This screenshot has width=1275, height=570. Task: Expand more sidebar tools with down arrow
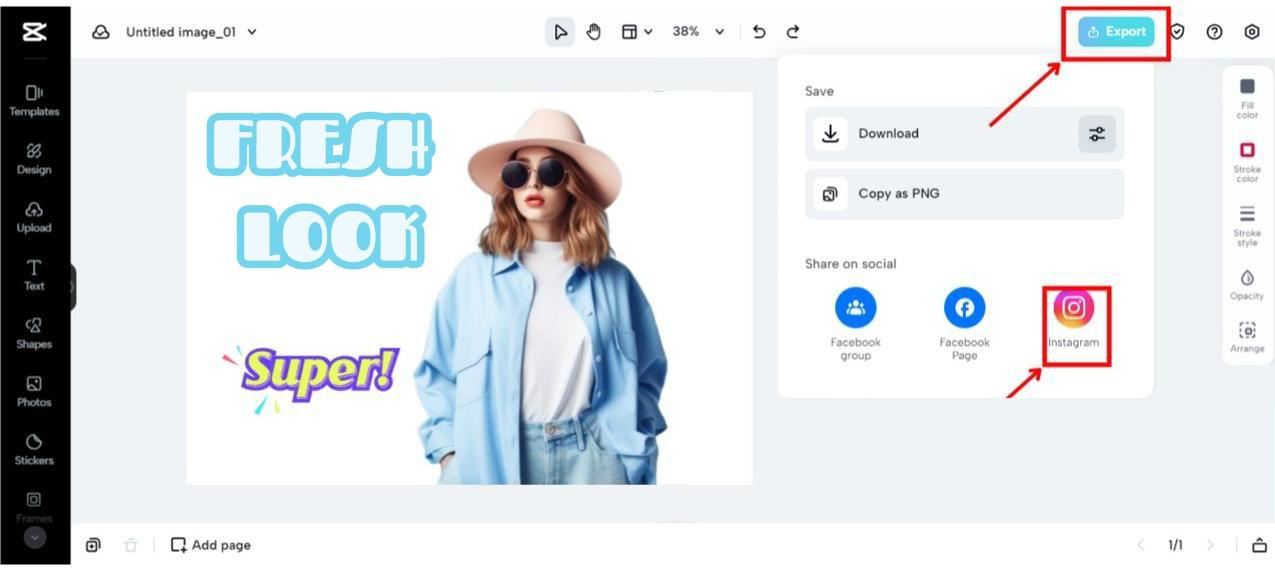pyautogui.click(x=35, y=538)
